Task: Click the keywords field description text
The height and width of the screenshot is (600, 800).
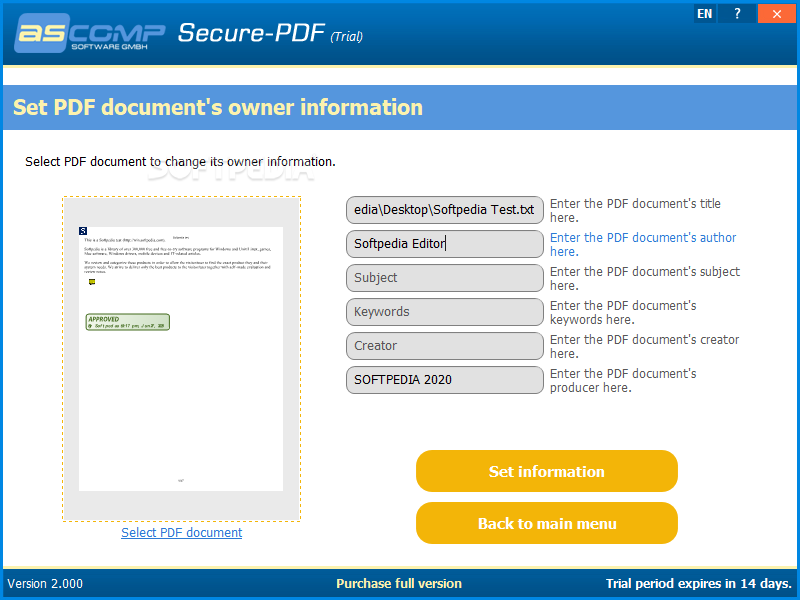Action: [x=623, y=312]
